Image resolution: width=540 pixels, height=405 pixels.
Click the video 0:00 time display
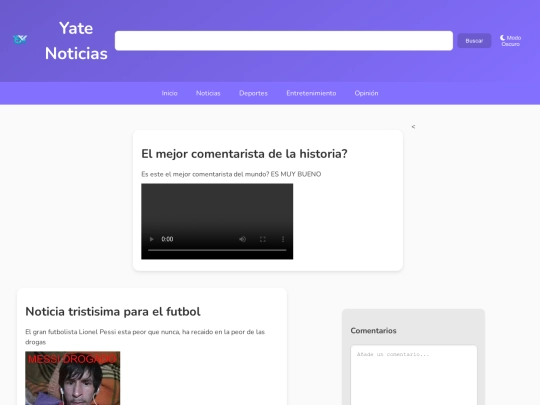click(x=167, y=239)
